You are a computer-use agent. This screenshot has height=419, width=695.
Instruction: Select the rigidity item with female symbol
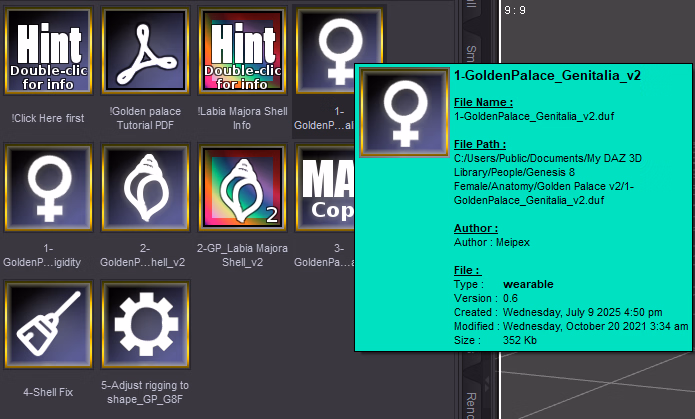[48, 190]
